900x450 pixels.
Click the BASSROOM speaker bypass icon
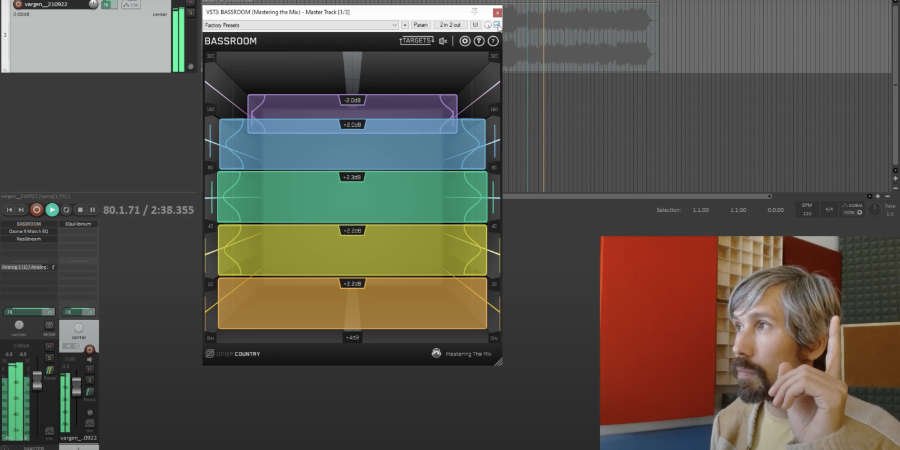(x=443, y=41)
